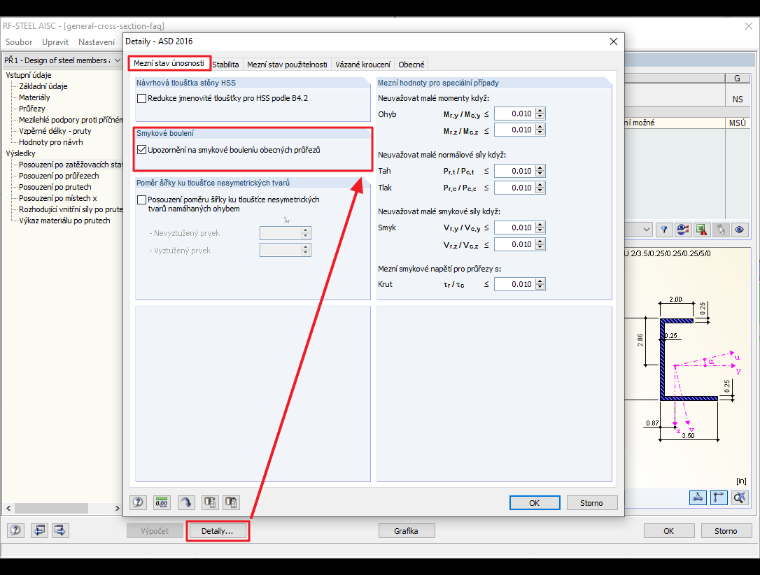The image size is (760, 575).
Task: Click the units and decimal places icon
Action: [162, 502]
